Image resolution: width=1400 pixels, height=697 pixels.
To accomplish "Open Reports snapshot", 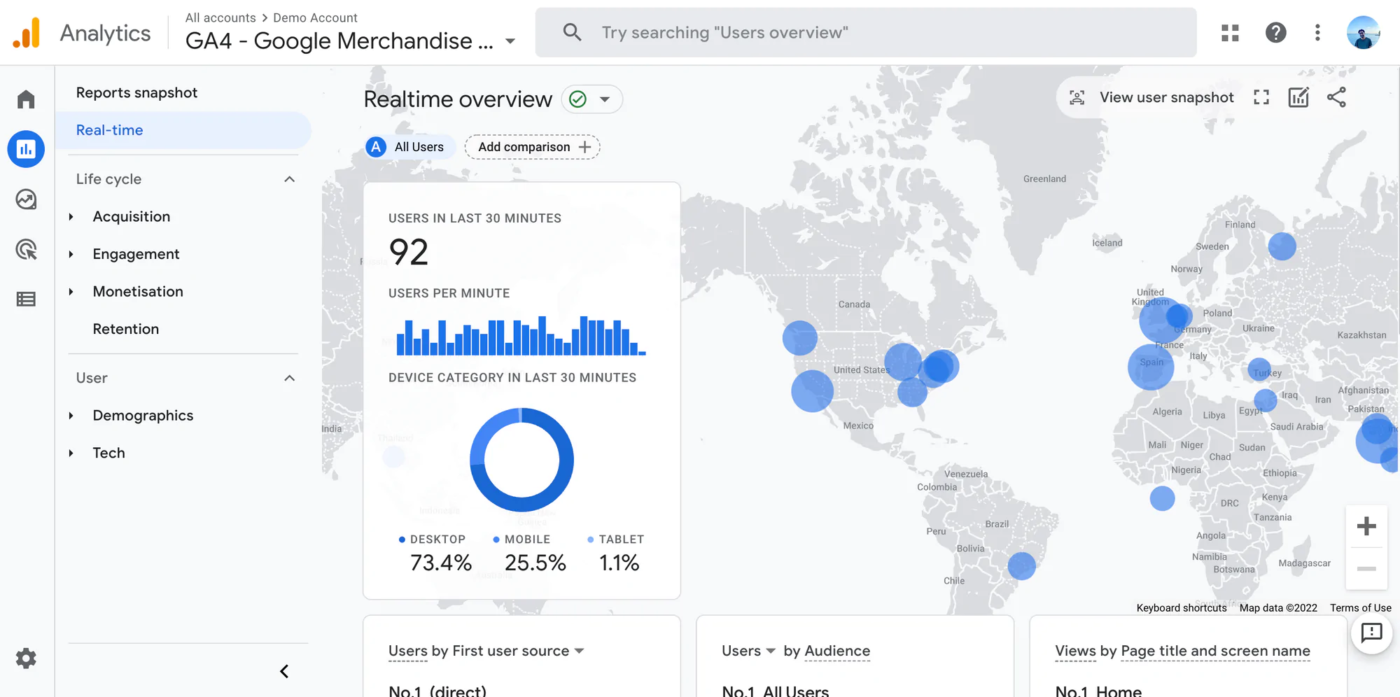I will [x=137, y=93].
